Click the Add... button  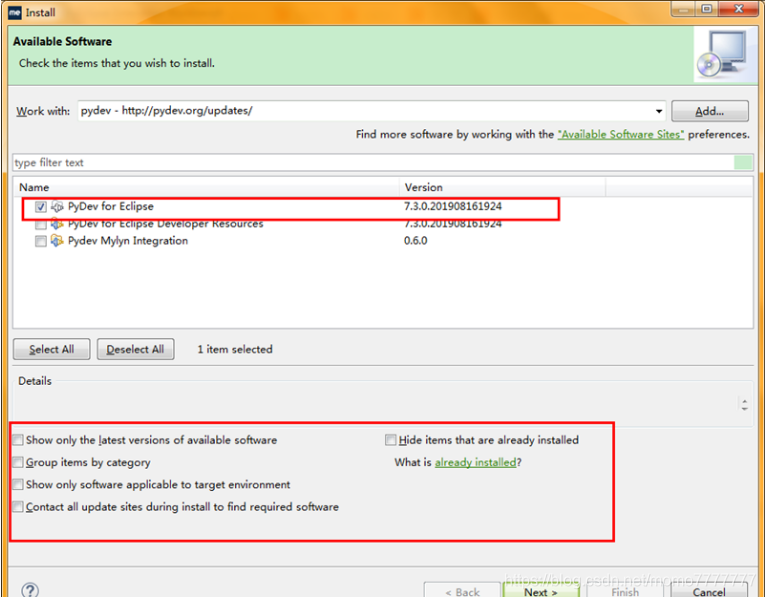pyautogui.click(x=710, y=111)
